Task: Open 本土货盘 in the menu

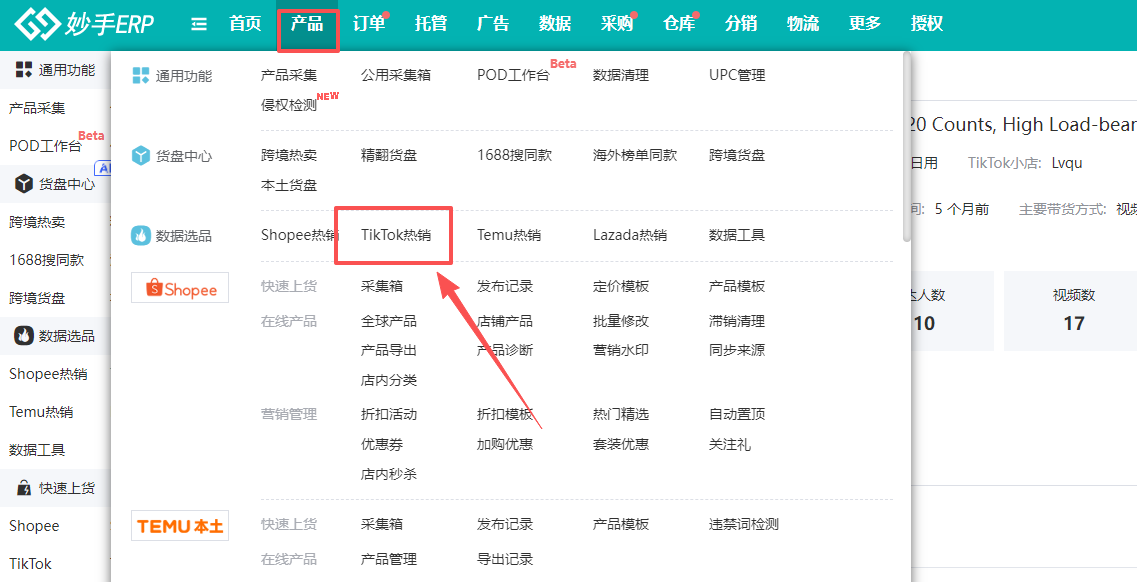Action: click(x=289, y=186)
